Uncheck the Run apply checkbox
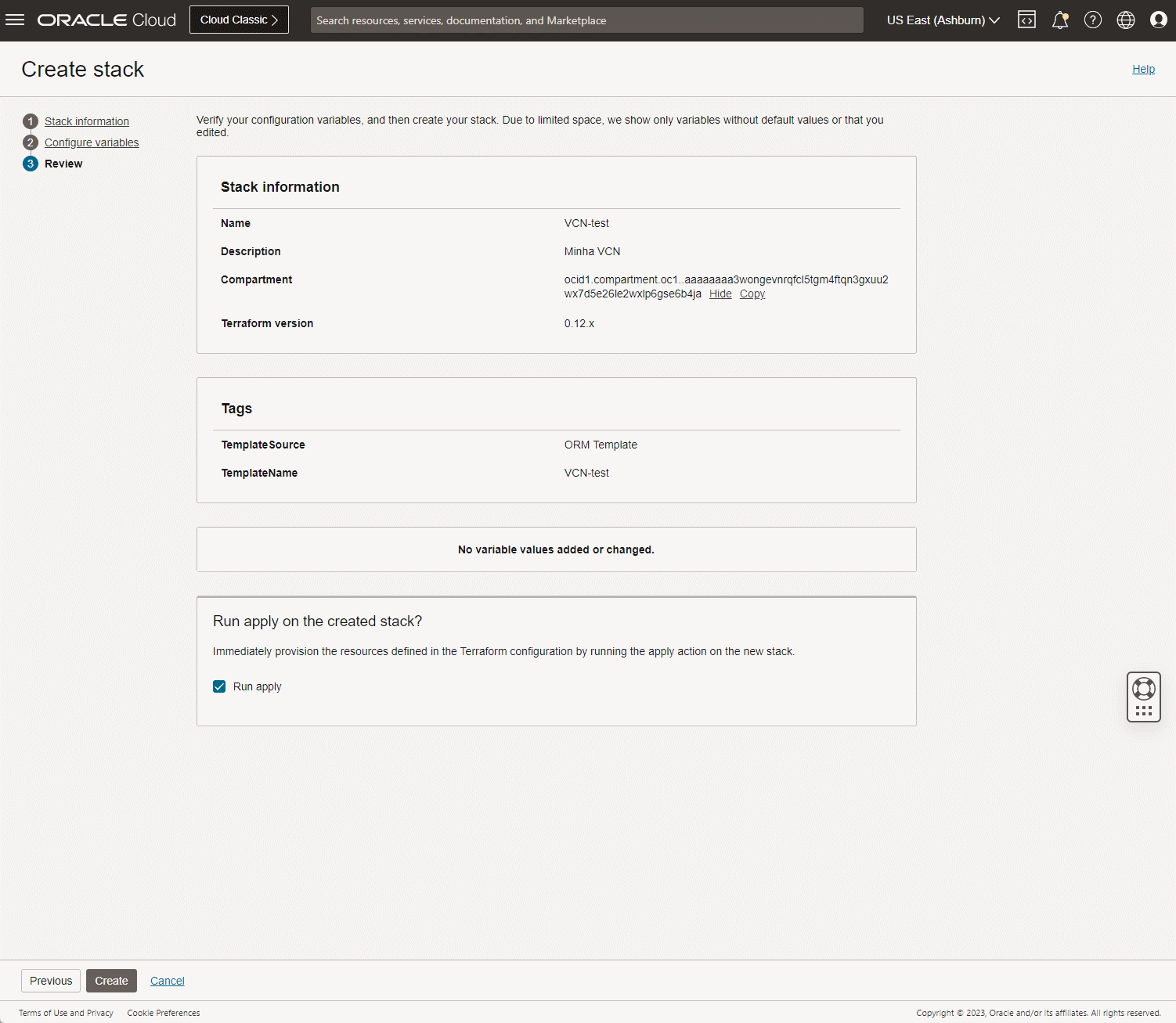This screenshot has height=1023, width=1176. [219, 686]
